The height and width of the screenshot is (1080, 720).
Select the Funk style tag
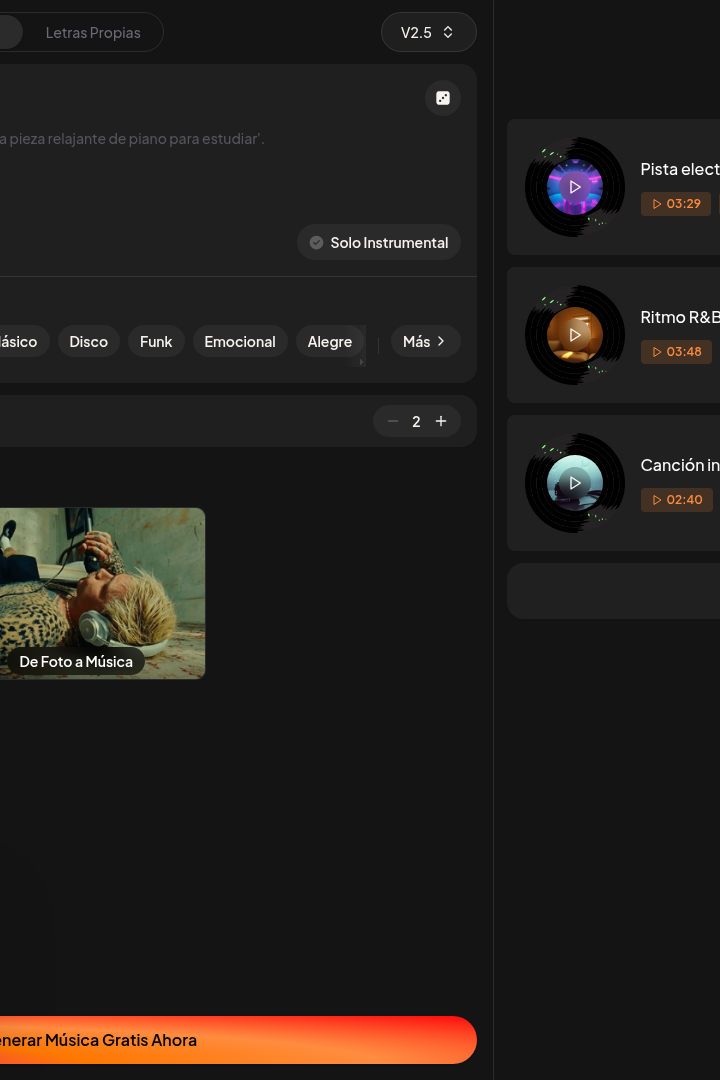(x=156, y=342)
